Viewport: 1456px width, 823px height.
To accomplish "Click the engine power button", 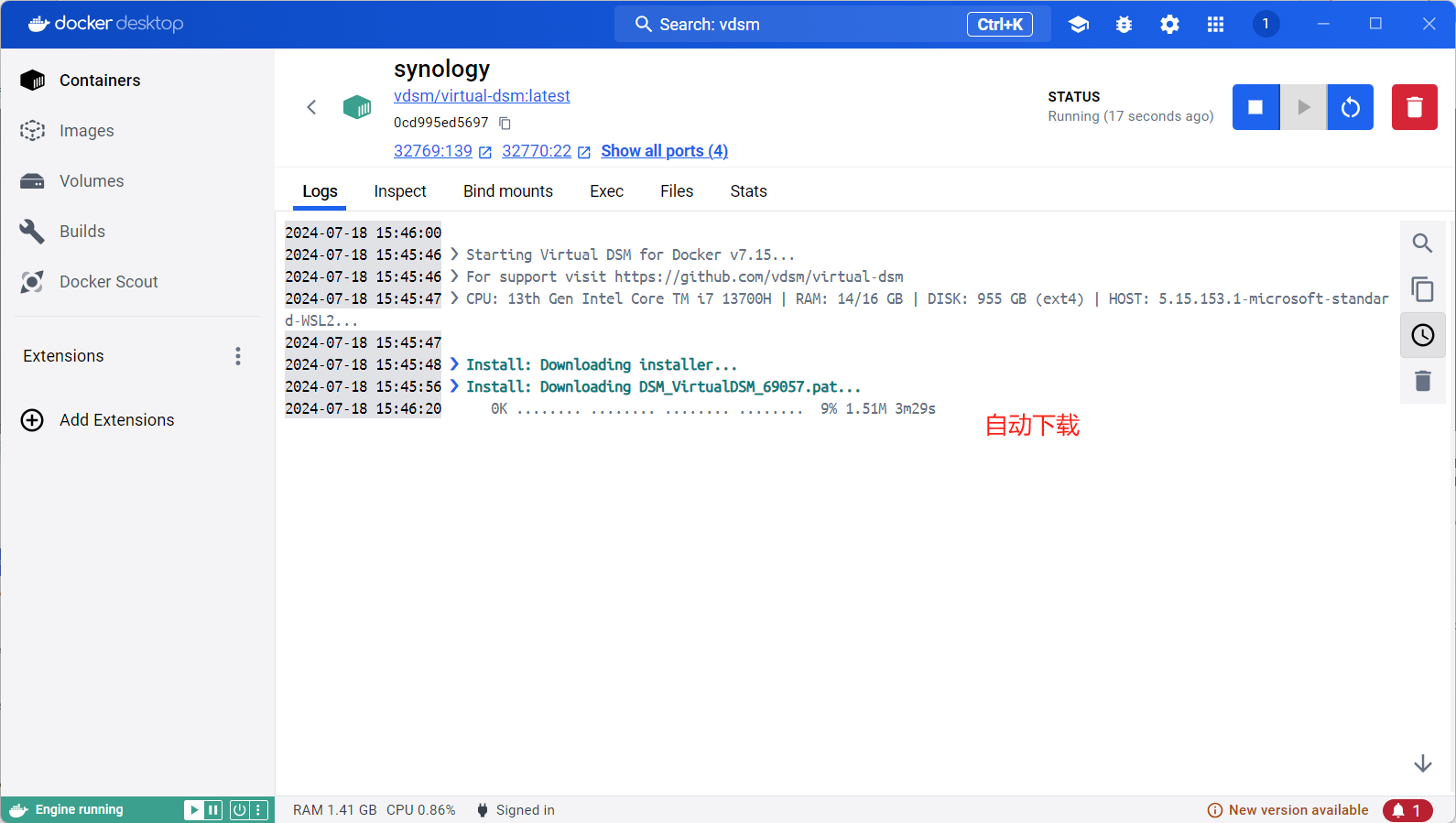I will [x=239, y=810].
